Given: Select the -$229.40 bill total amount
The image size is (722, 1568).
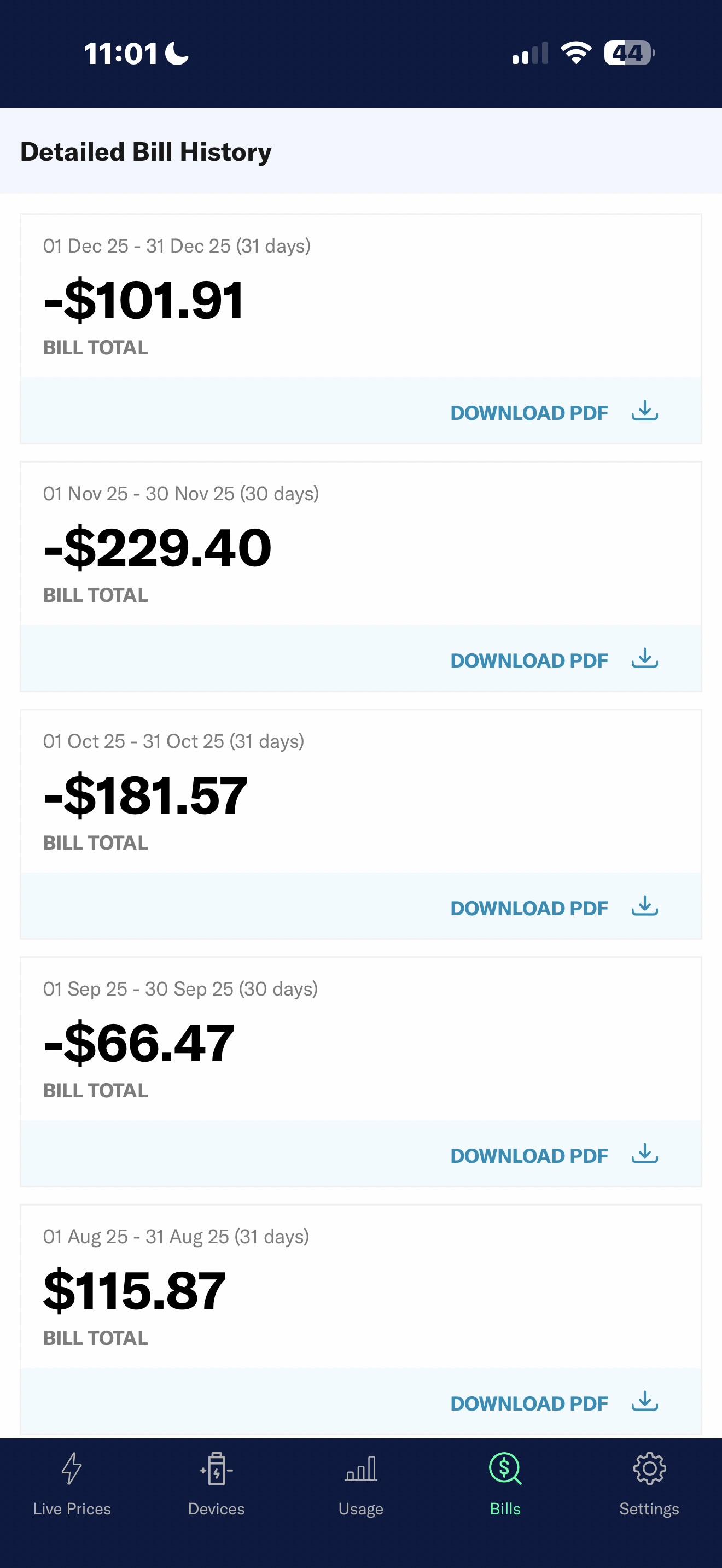Looking at the screenshot, I should coord(157,548).
